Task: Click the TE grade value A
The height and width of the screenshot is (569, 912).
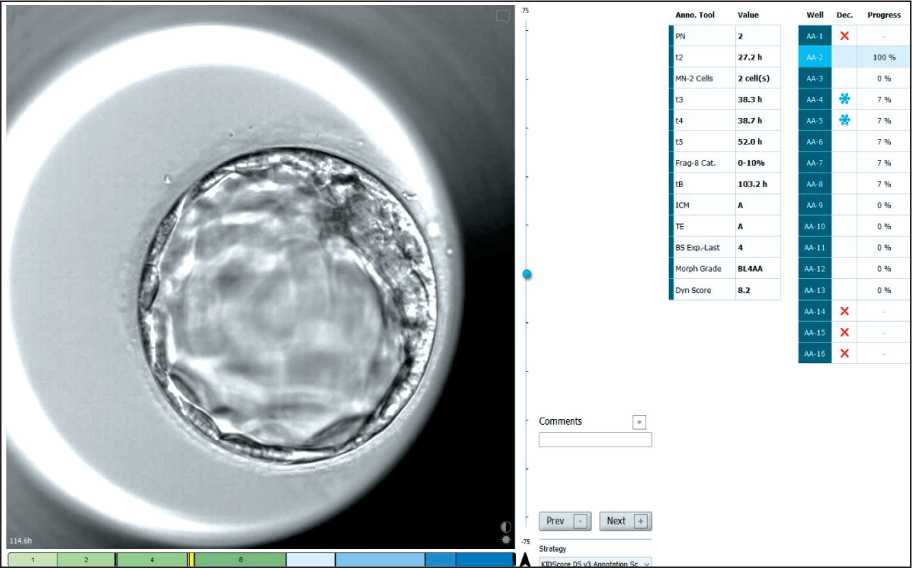Action: (757, 226)
